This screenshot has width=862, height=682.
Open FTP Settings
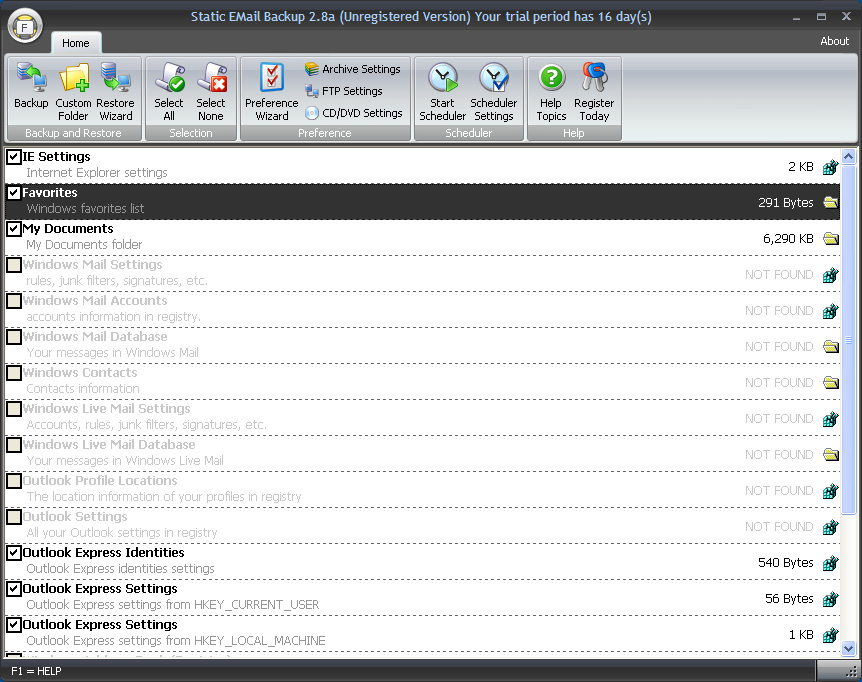(x=344, y=89)
